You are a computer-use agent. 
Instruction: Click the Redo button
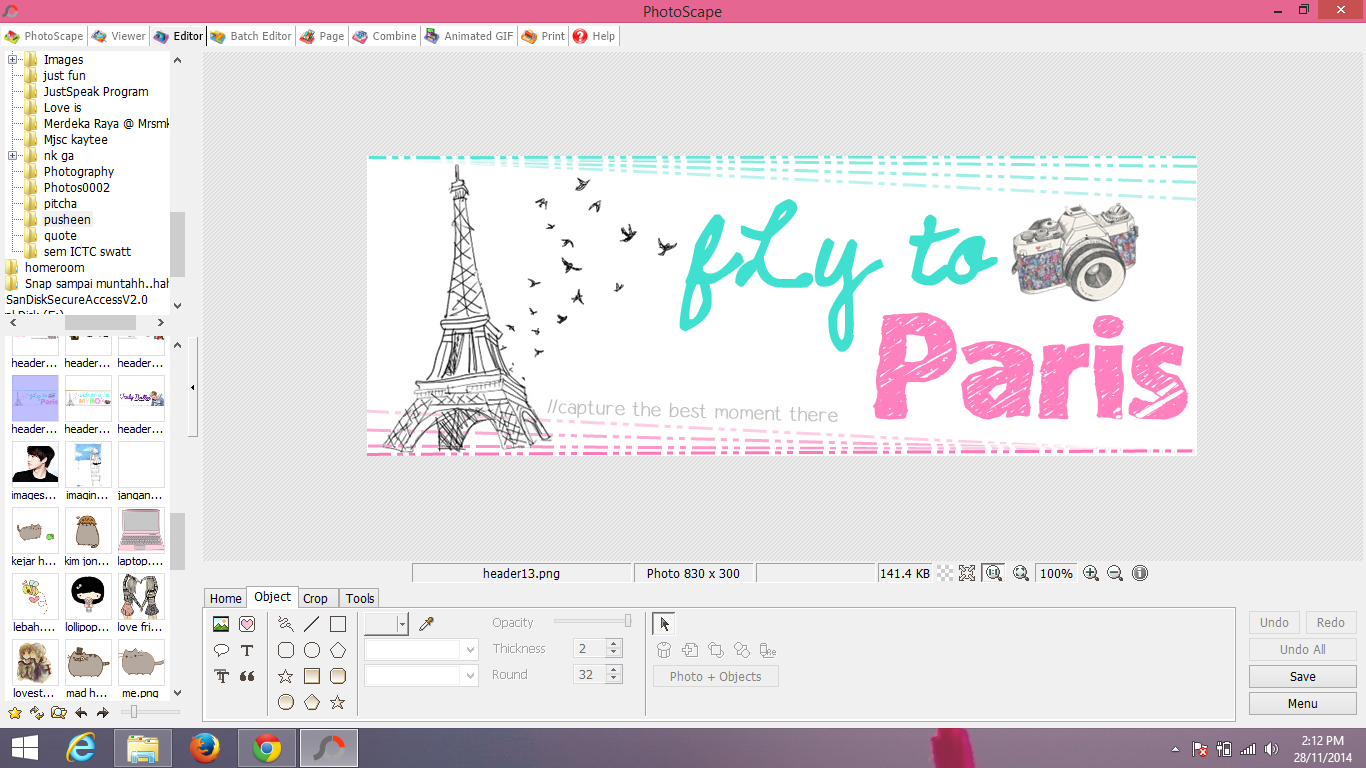coord(1330,622)
